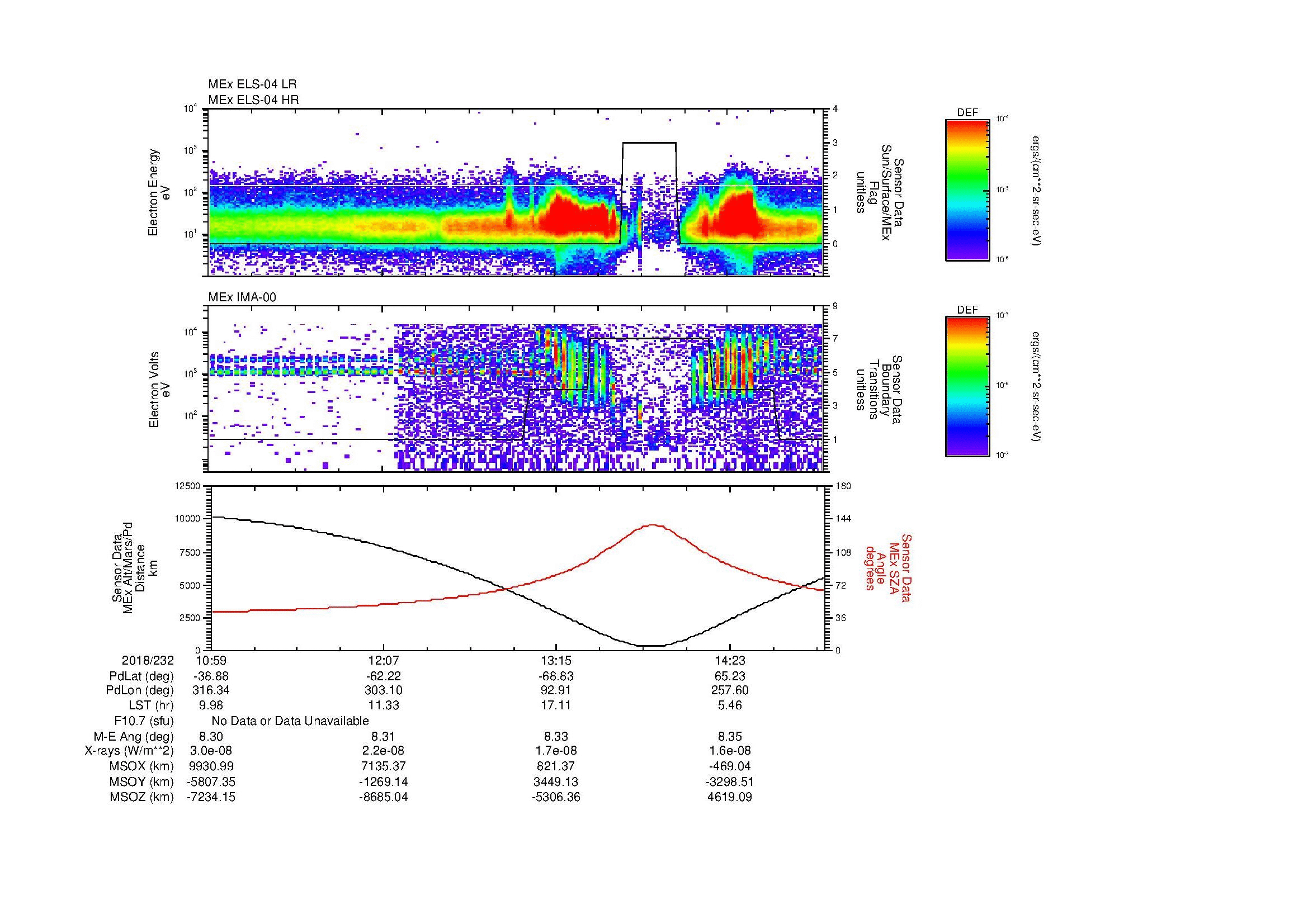This screenshot has width=1308, height=924.
Task: Click the 'MSOX (km)' row label
Action: (142, 766)
